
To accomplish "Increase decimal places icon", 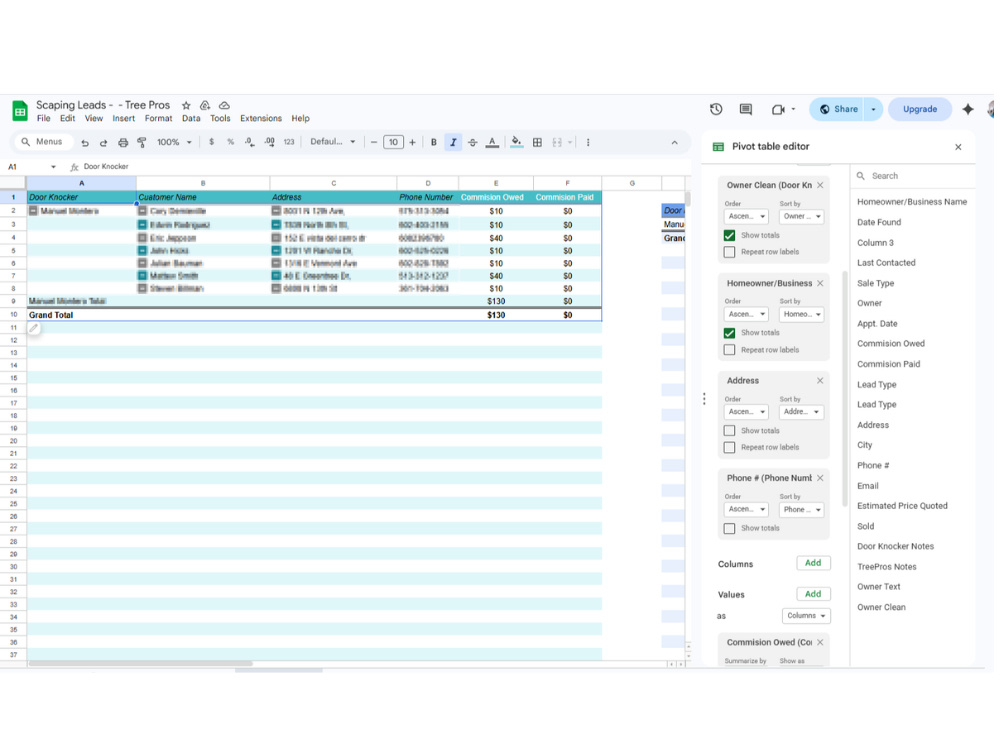I will [x=269, y=142].
